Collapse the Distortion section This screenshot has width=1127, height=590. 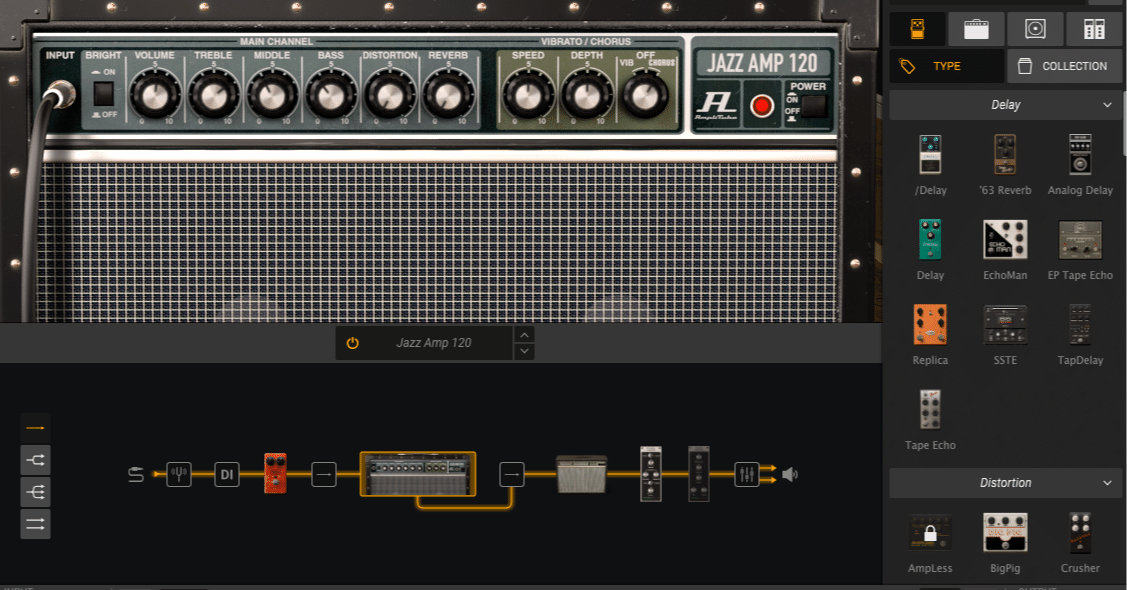pyautogui.click(x=1006, y=483)
